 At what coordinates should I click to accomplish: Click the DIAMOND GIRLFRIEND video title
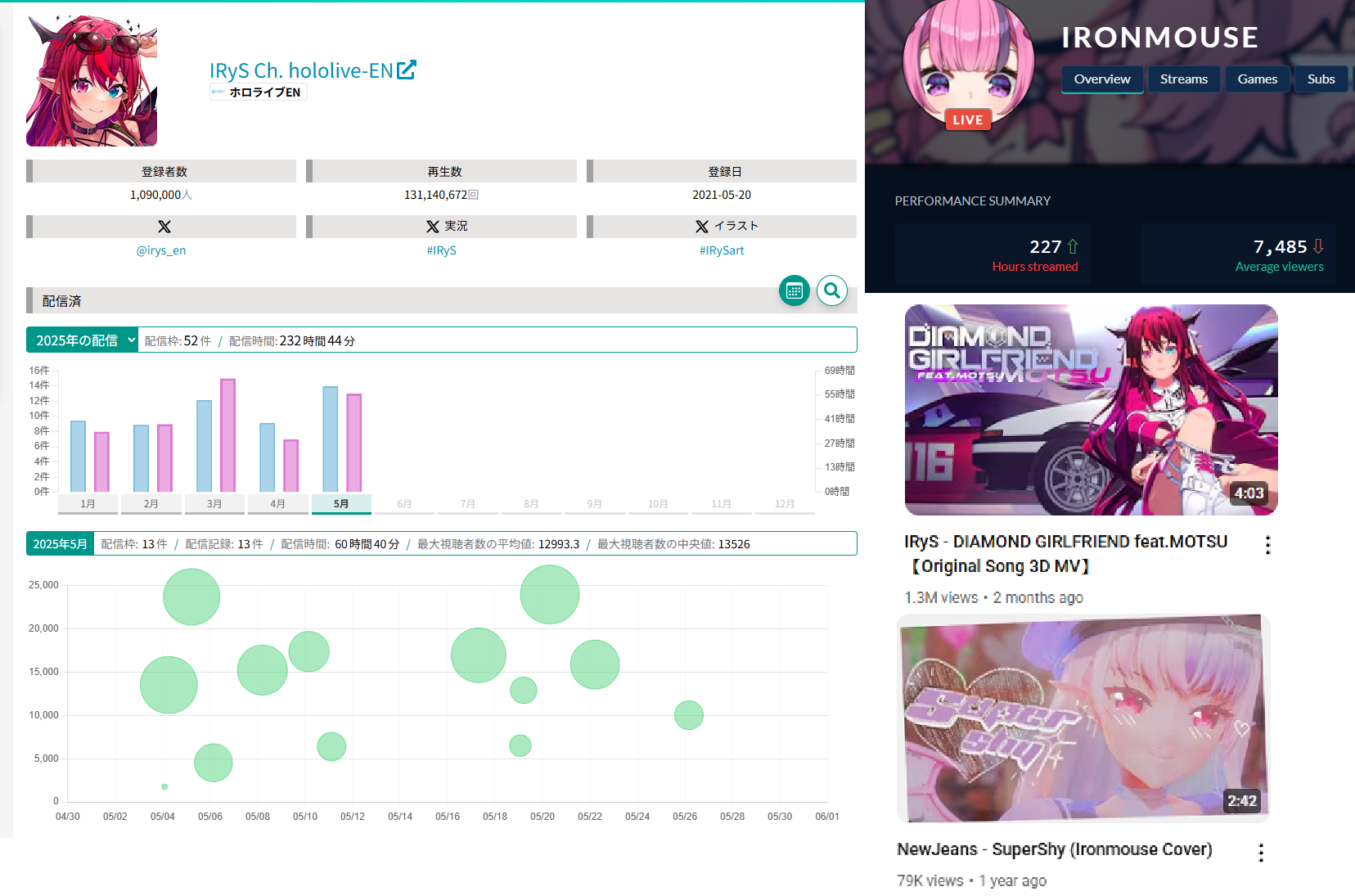(x=1066, y=554)
